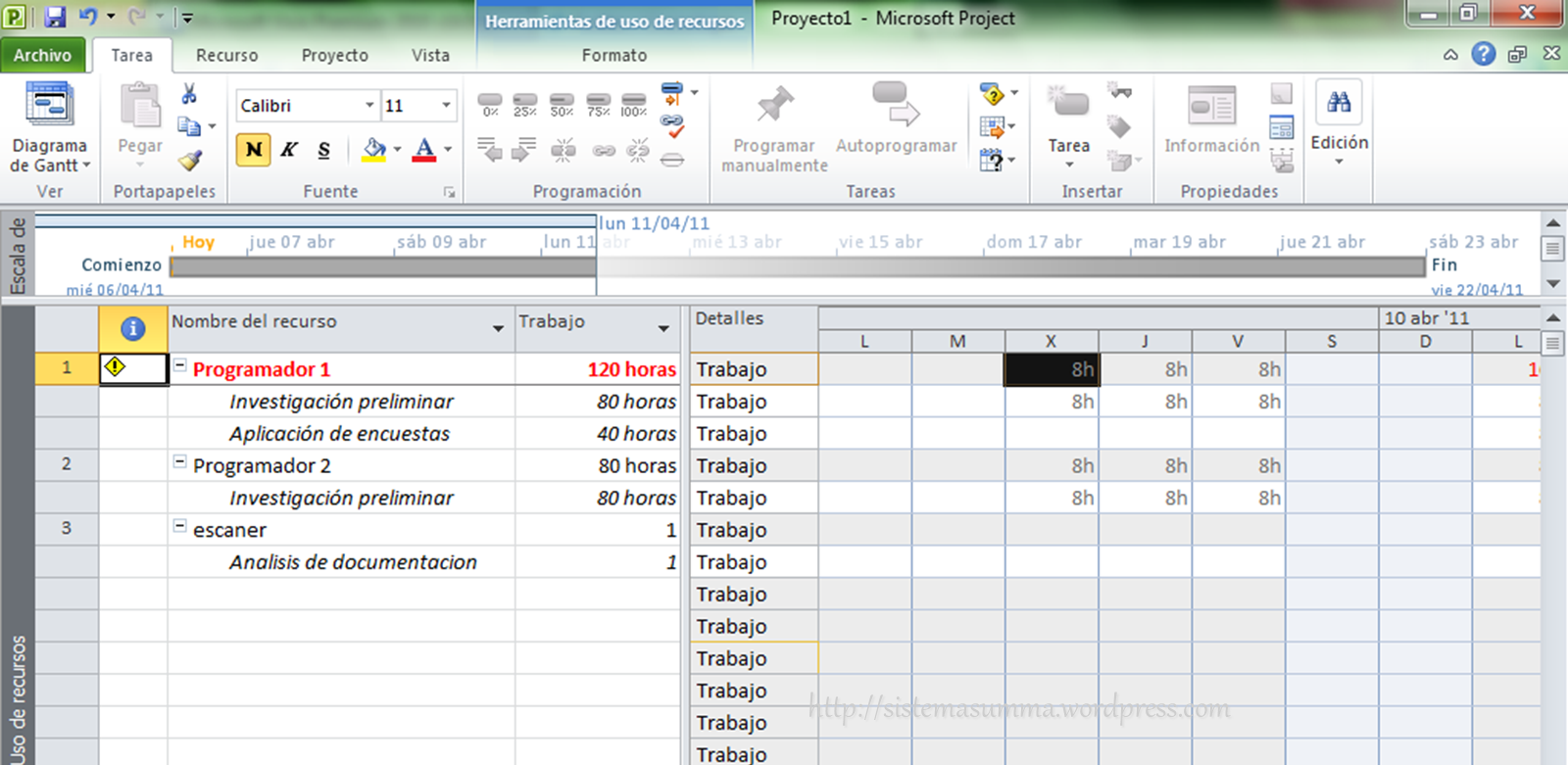Open Microsoft Project help icon
Image resolution: width=1568 pixels, height=765 pixels.
[x=1484, y=54]
